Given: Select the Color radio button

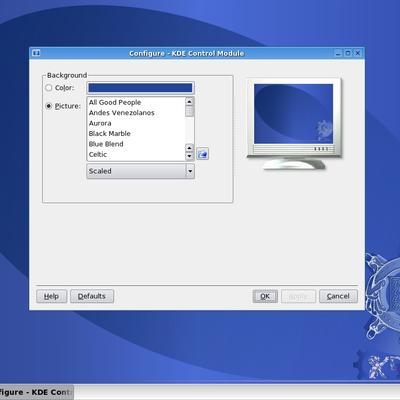Looking at the screenshot, I should click(x=49, y=88).
